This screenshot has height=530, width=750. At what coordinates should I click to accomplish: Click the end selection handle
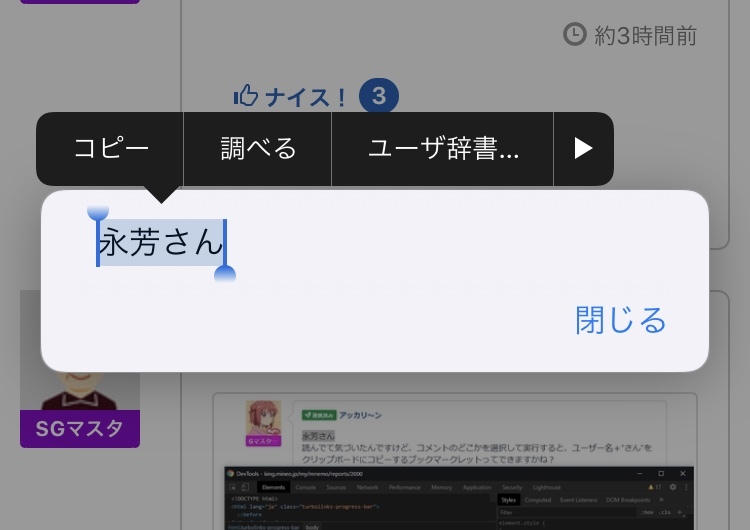point(225,273)
